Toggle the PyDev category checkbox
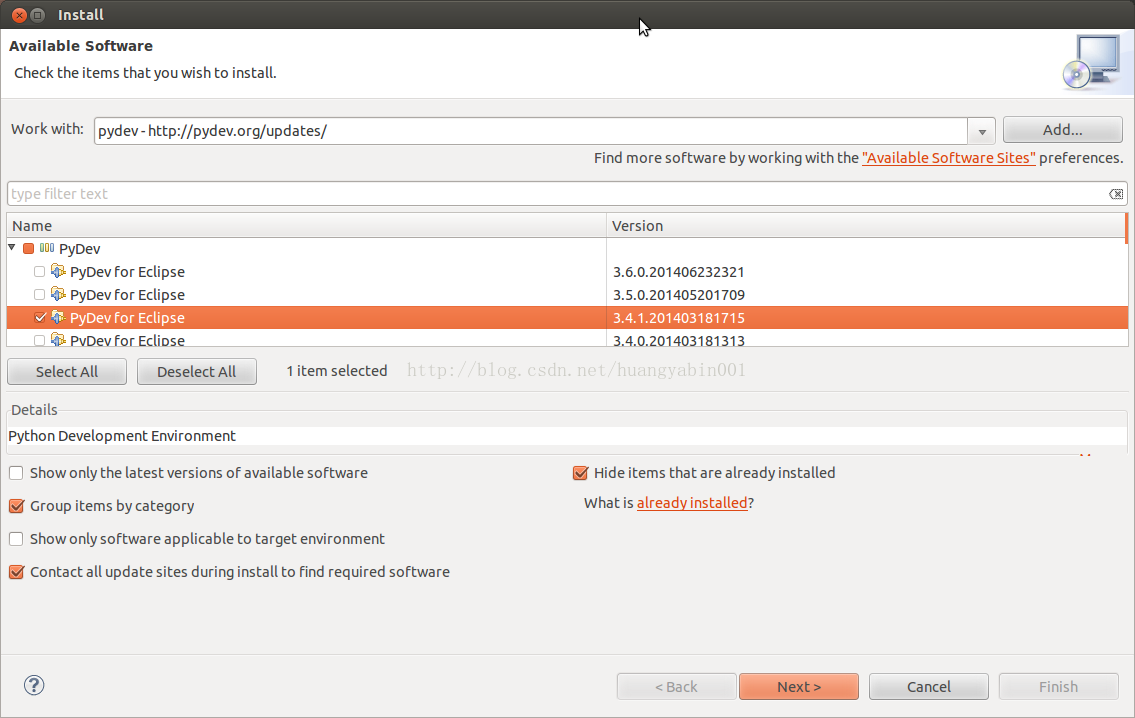The height and width of the screenshot is (718, 1135). click(28, 248)
